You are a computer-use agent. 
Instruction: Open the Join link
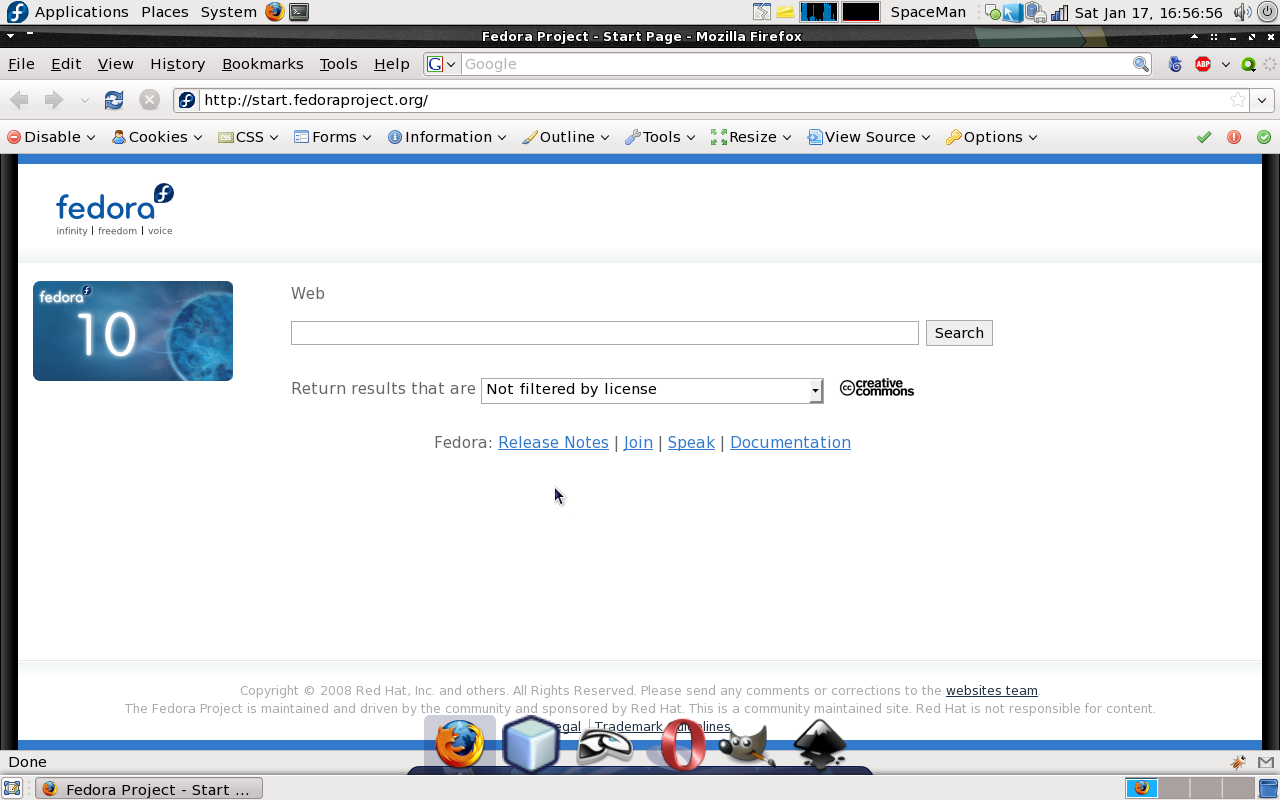pos(638,442)
